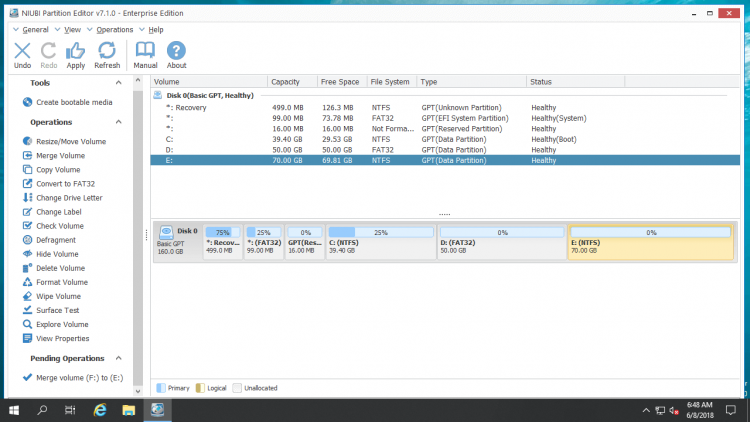Choose Check Volume operation
The height and width of the screenshot is (422, 750).
pyautogui.click(x=53, y=226)
